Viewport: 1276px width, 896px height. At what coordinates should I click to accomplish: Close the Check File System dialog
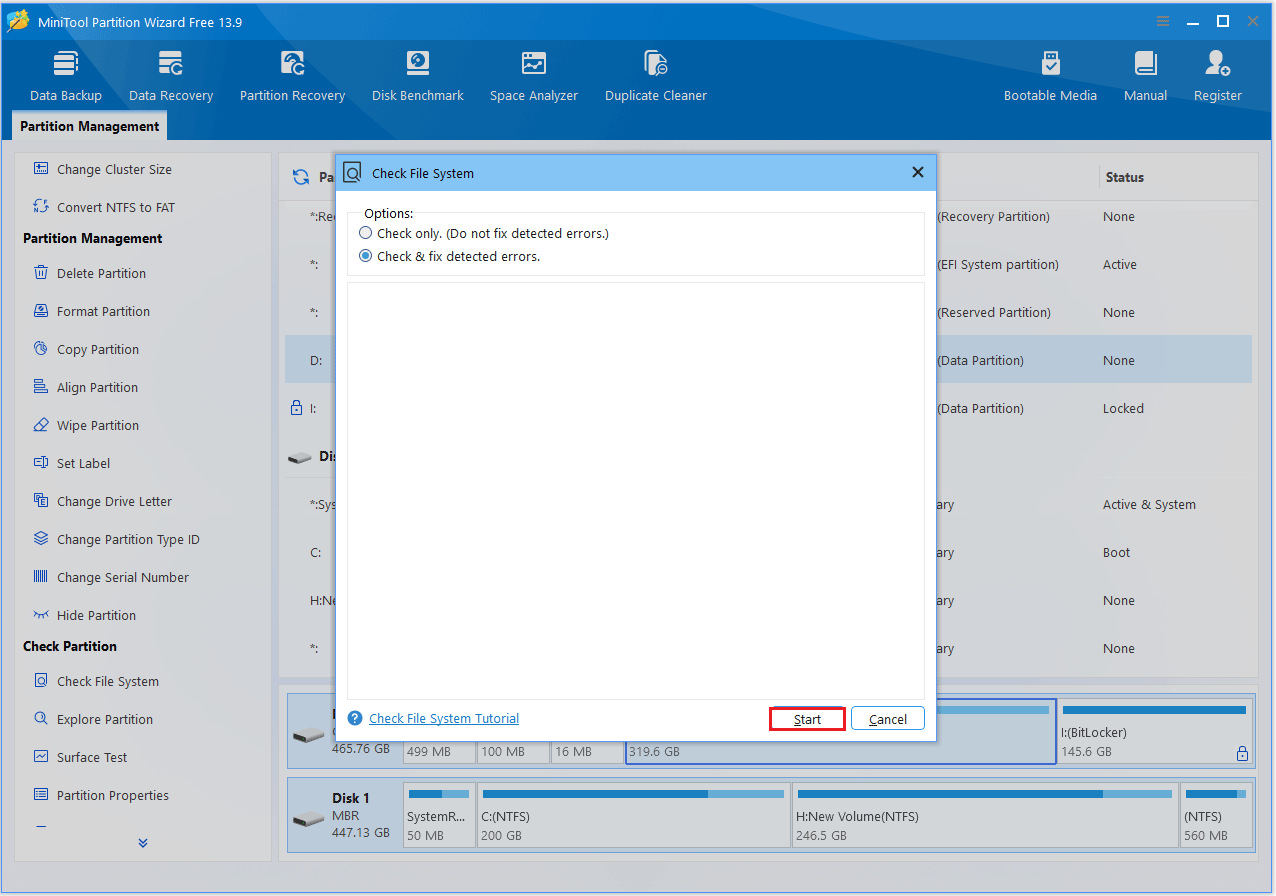pyautogui.click(x=918, y=172)
